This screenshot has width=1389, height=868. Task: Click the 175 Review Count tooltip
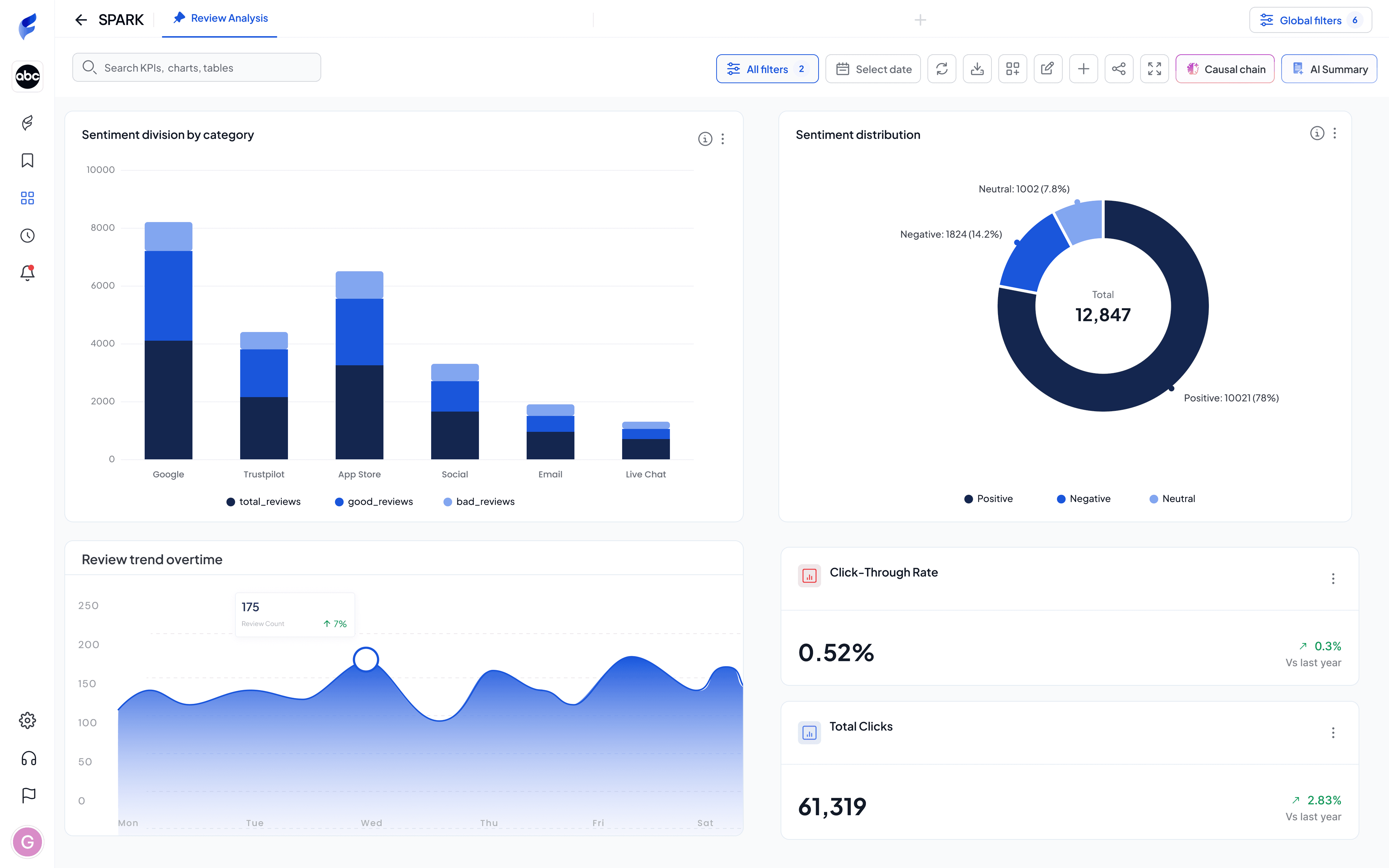click(295, 614)
